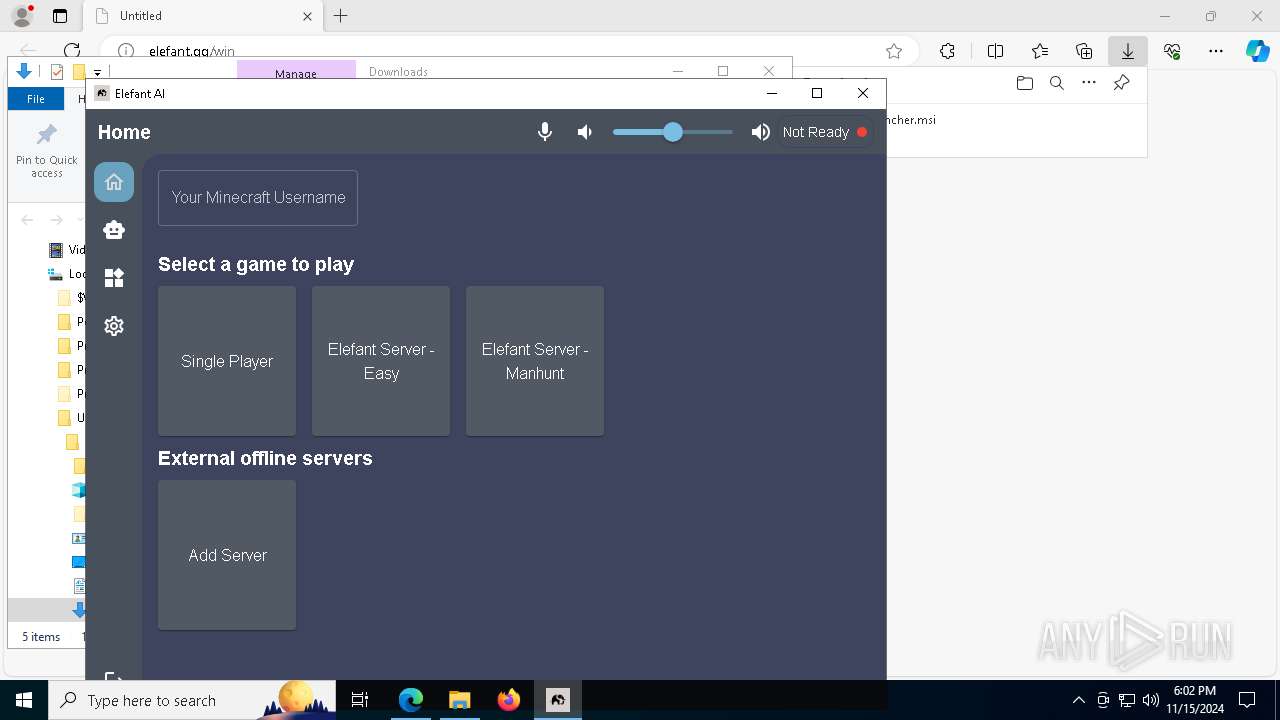Pin the Edge downloads panel
Image resolution: width=1280 pixels, height=720 pixels.
pyautogui.click(x=1121, y=83)
